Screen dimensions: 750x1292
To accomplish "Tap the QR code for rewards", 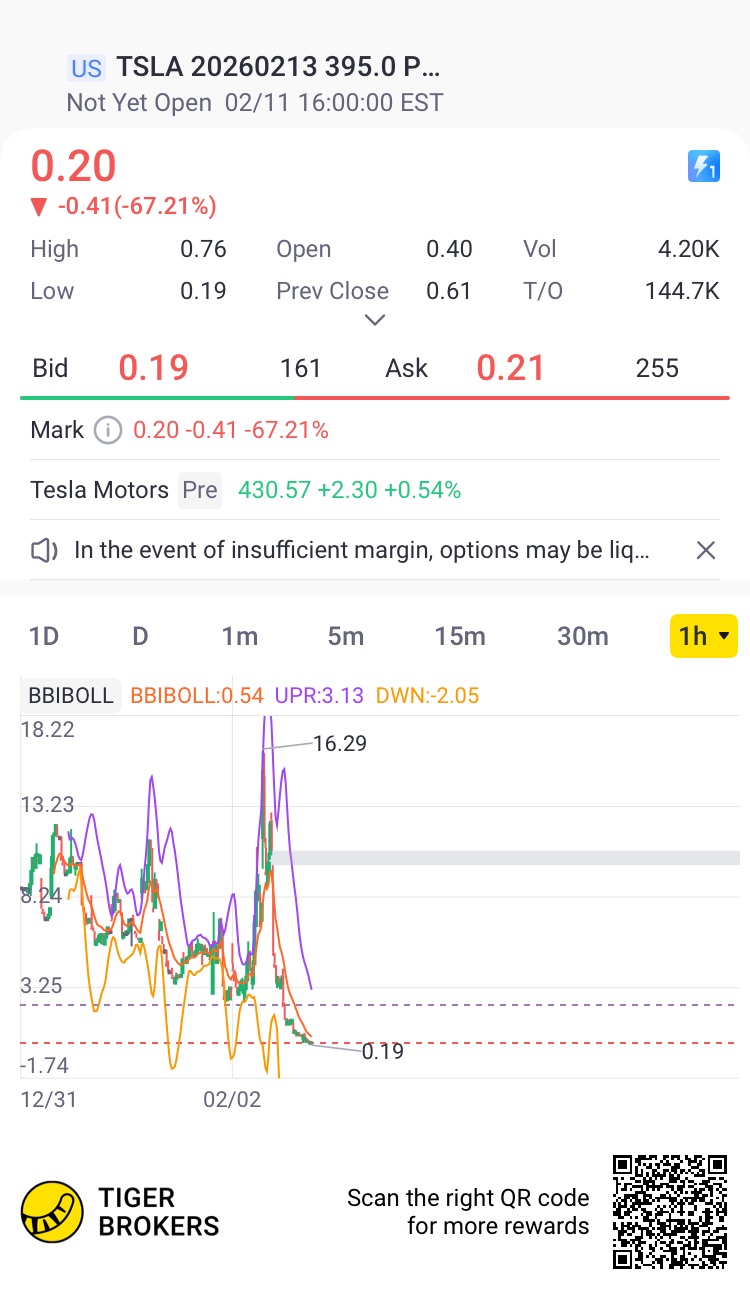I will (x=670, y=1211).
